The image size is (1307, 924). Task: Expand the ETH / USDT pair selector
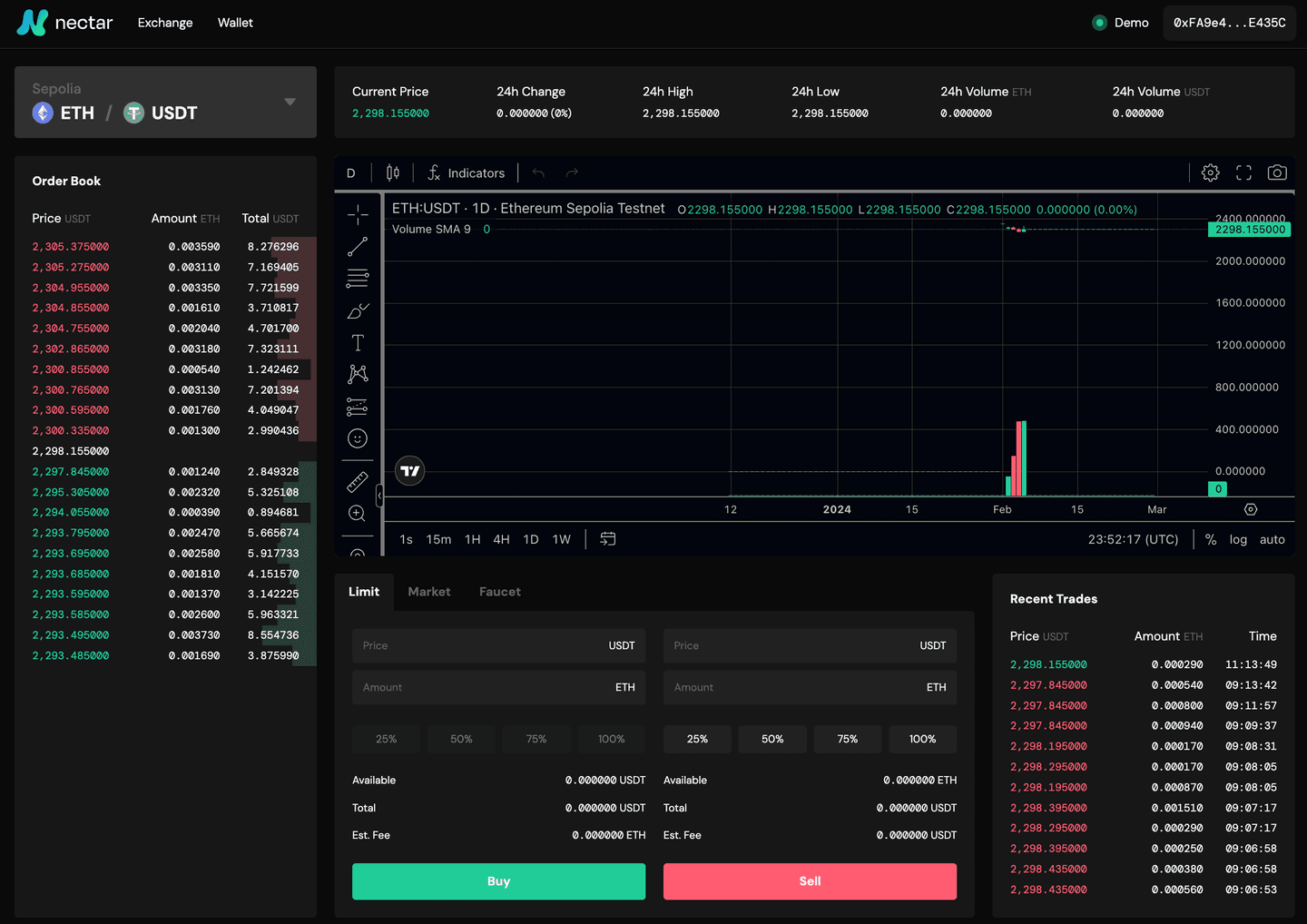pyautogui.click(x=165, y=102)
